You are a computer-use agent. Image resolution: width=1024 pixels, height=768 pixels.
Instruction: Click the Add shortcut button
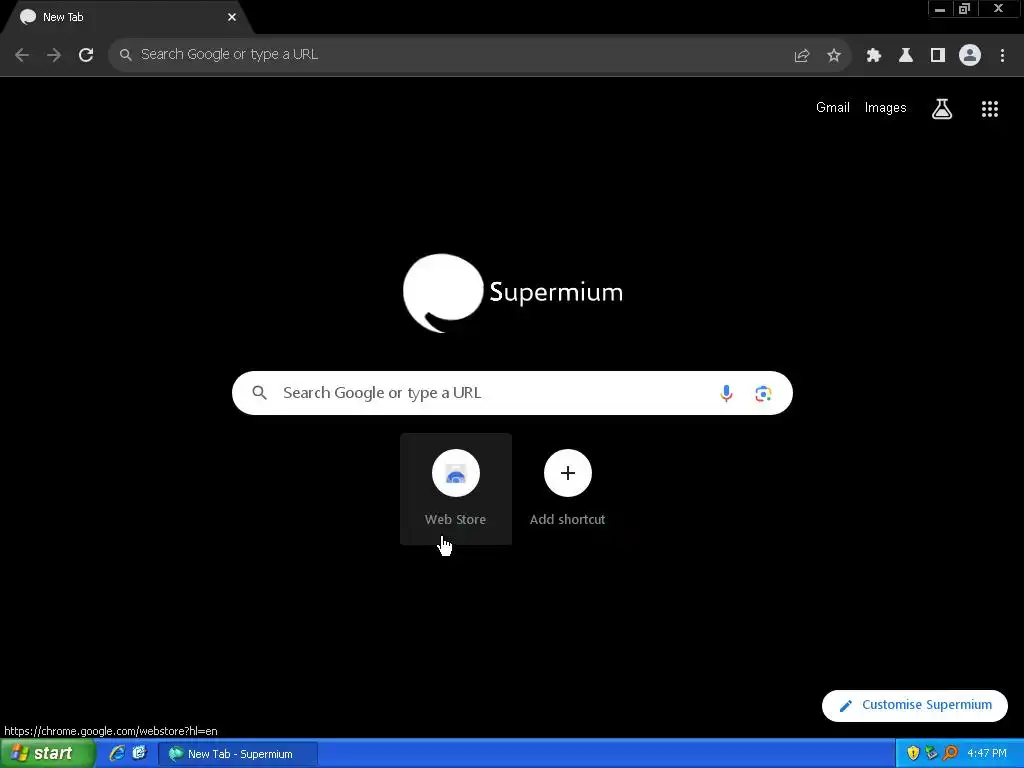[568, 488]
